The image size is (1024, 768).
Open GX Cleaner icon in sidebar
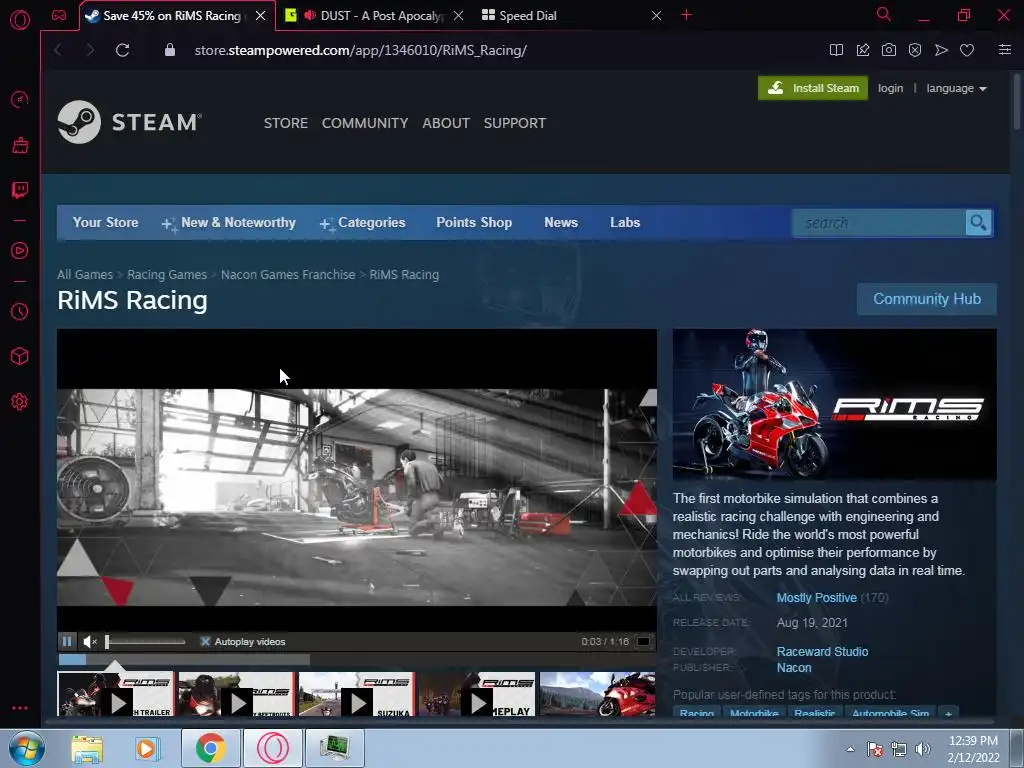click(x=20, y=144)
